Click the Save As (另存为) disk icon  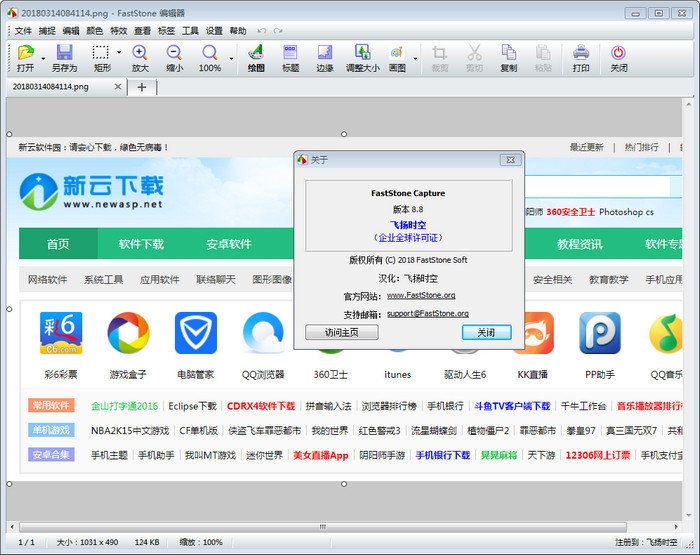click(x=64, y=53)
